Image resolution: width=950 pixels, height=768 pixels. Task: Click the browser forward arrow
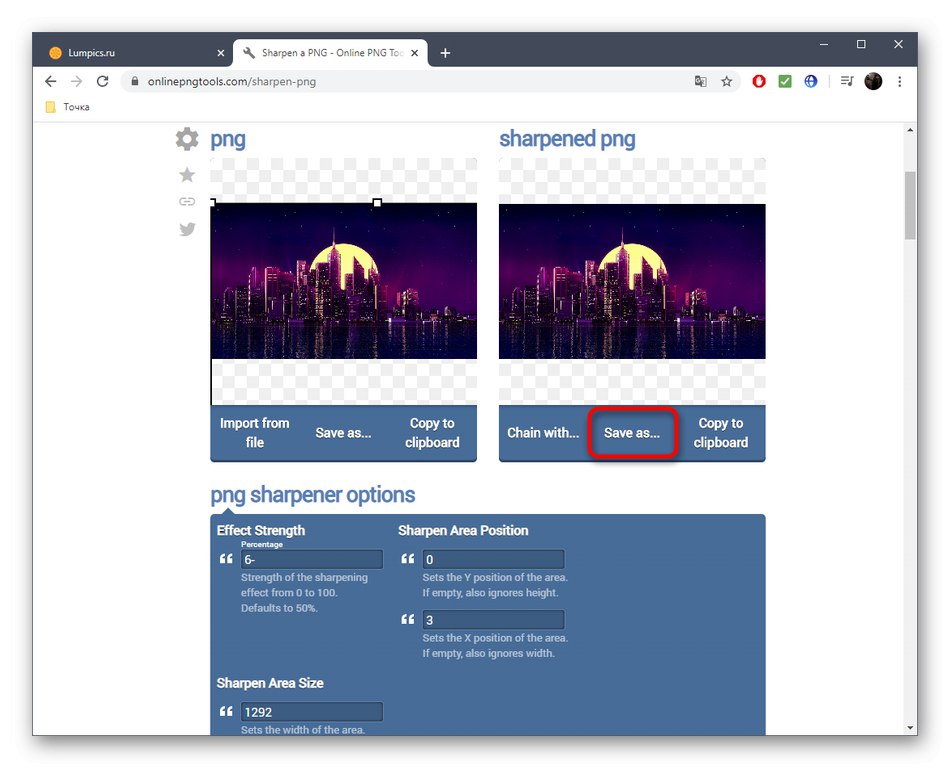point(76,81)
